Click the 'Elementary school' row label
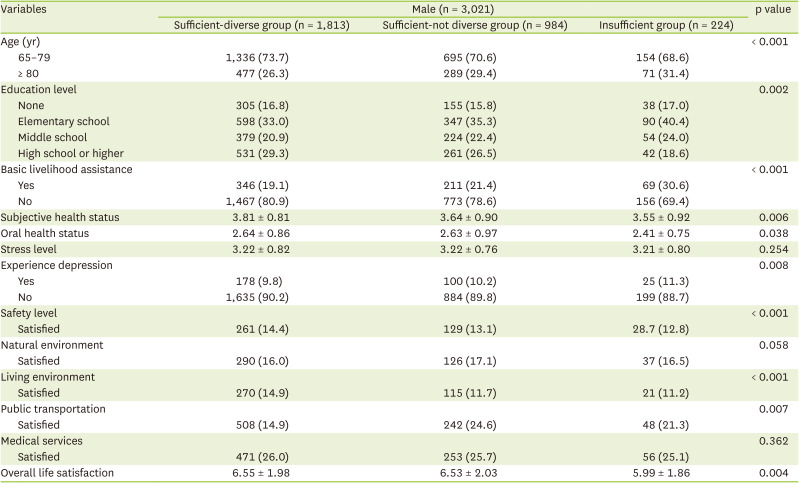 coord(64,121)
